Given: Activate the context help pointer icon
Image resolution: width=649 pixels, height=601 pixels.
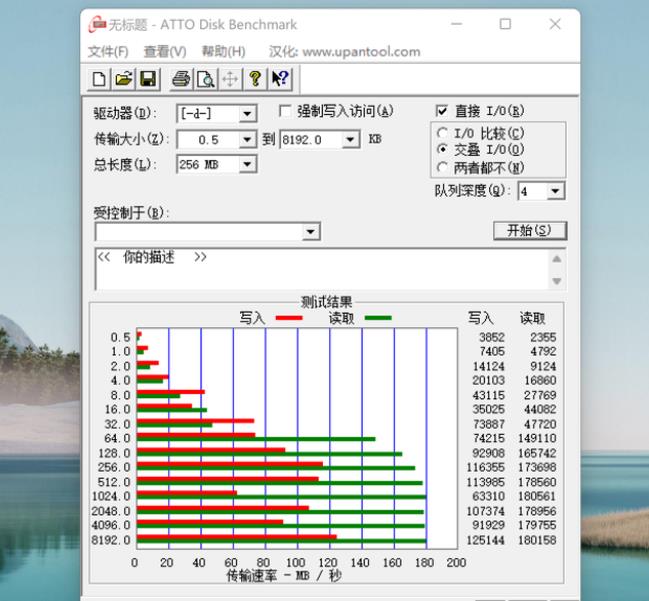Looking at the screenshot, I should pyautogui.click(x=280, y=79).
